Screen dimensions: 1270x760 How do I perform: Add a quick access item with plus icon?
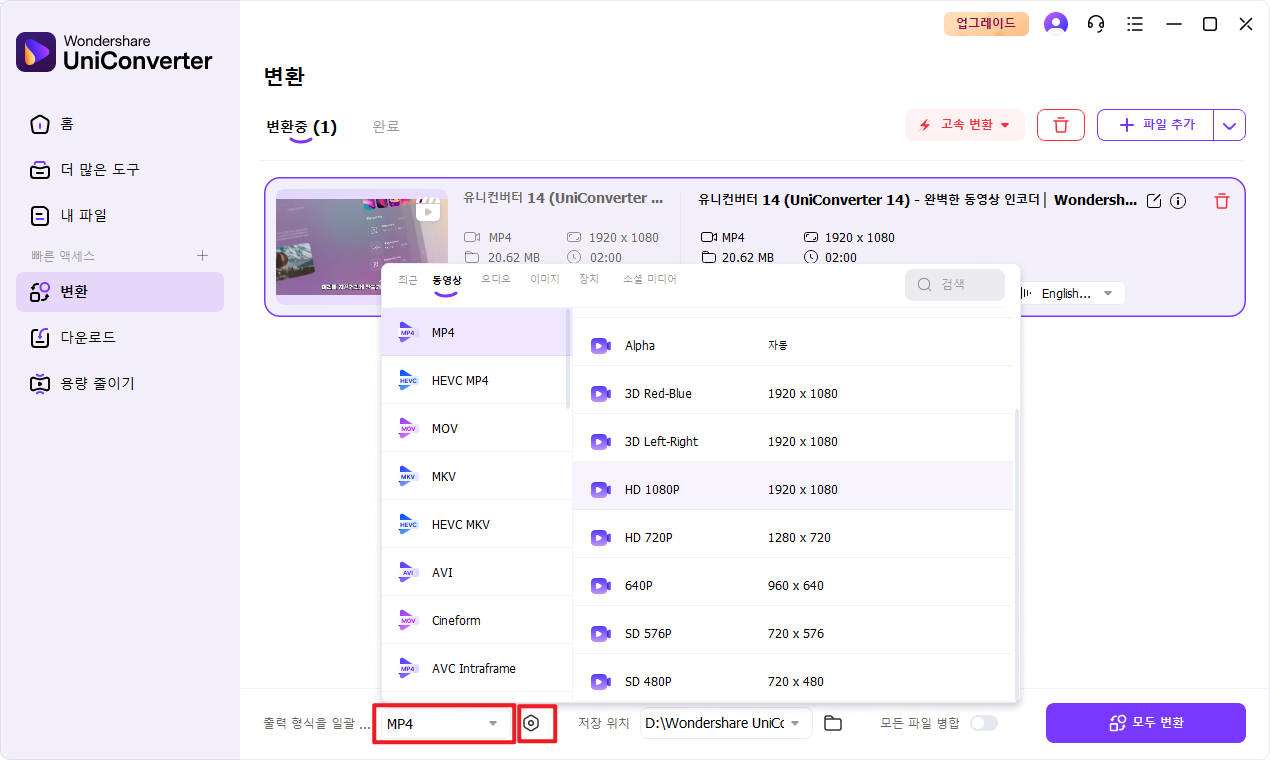point(203,256)
